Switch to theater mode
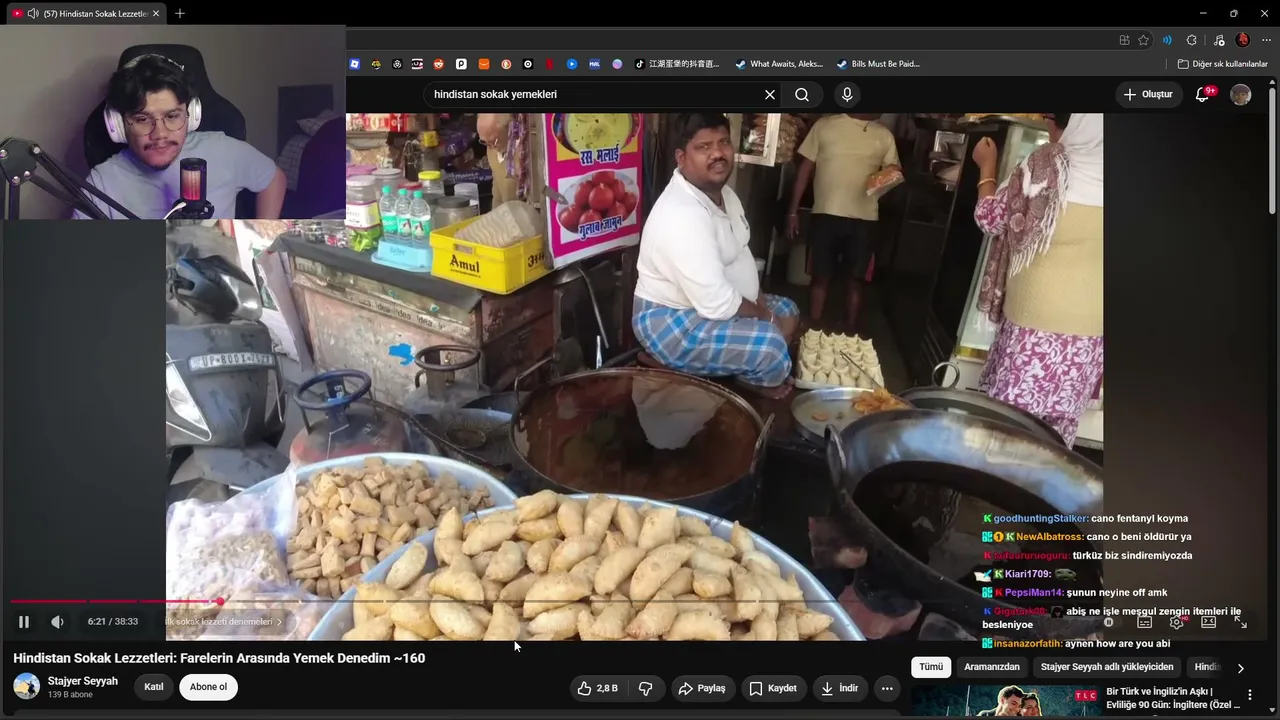The image size is (1280, 720). coord(1208,622)
